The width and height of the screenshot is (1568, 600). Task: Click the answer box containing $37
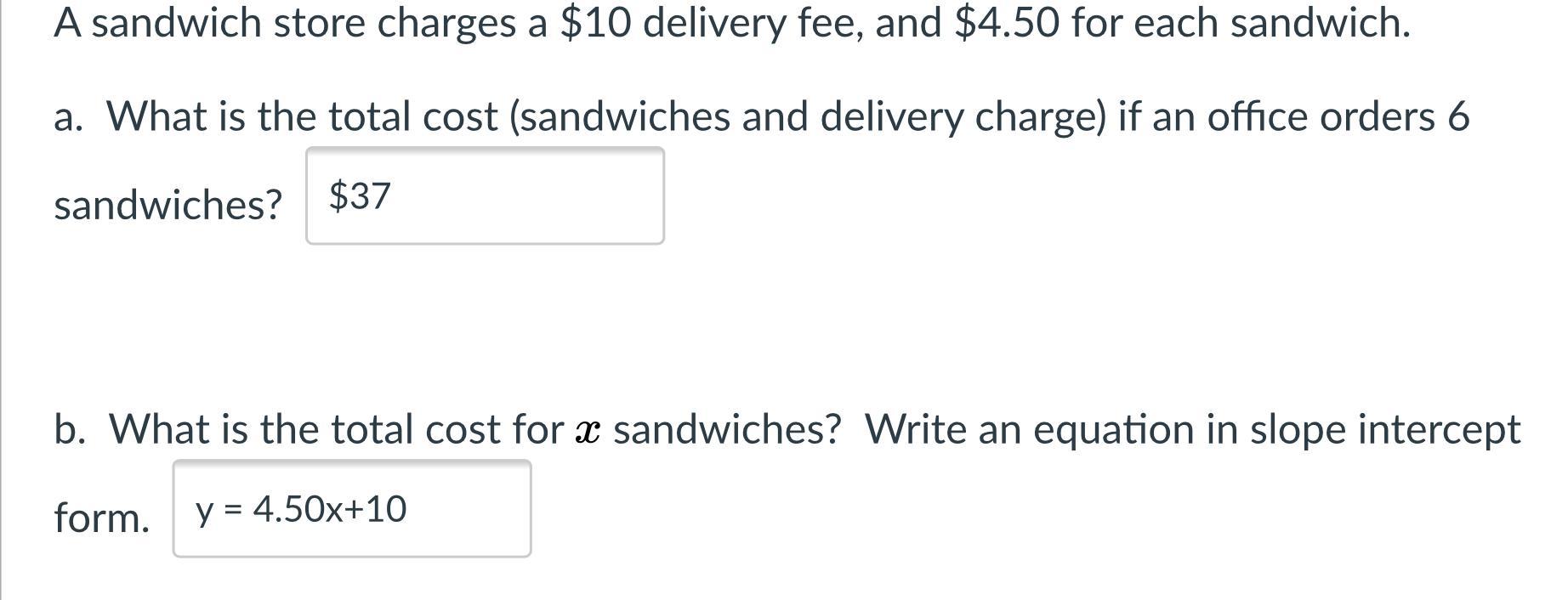485,195
